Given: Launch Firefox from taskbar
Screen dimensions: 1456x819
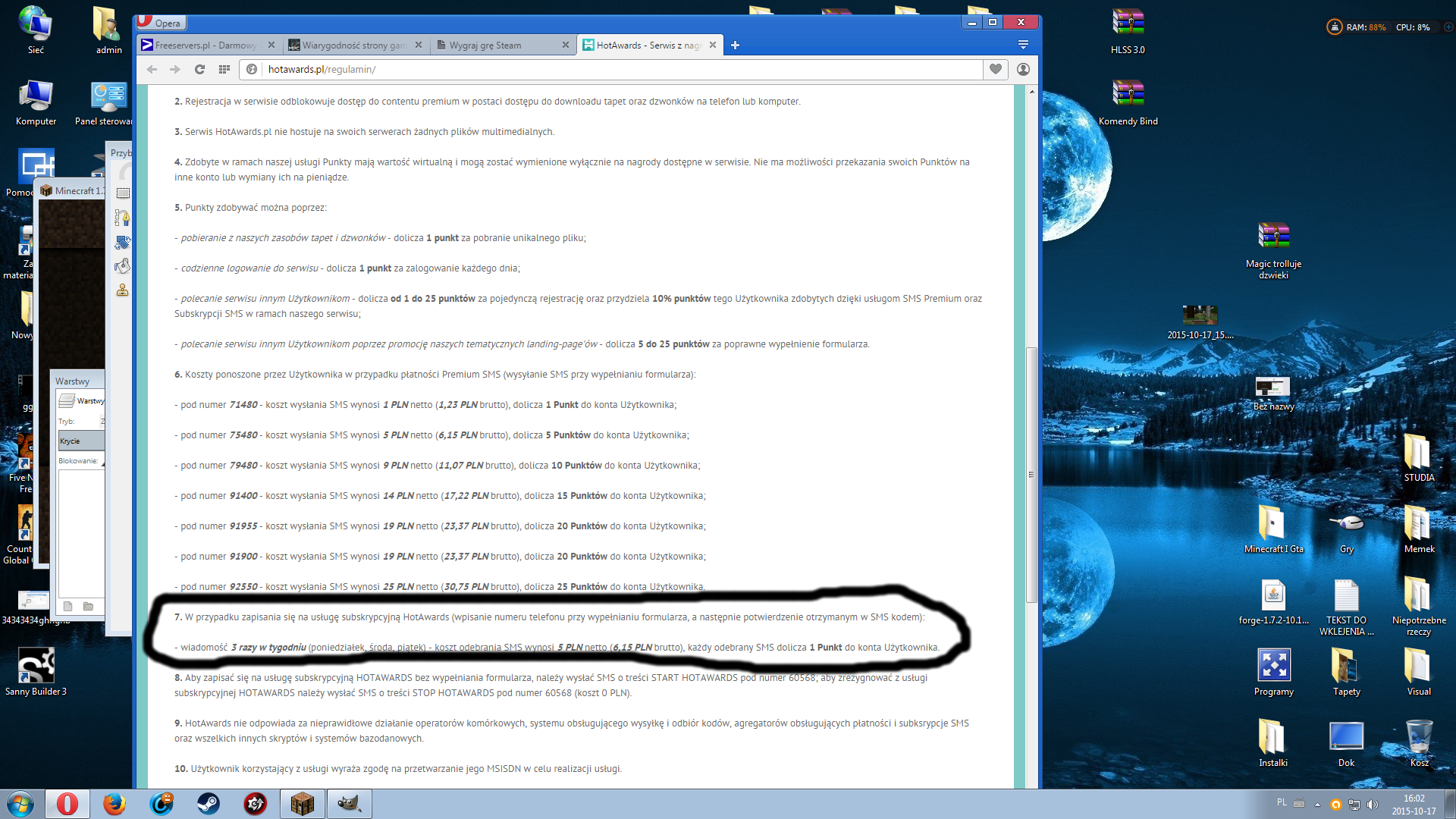Looking at the screenshot, I should coord(115,804).
